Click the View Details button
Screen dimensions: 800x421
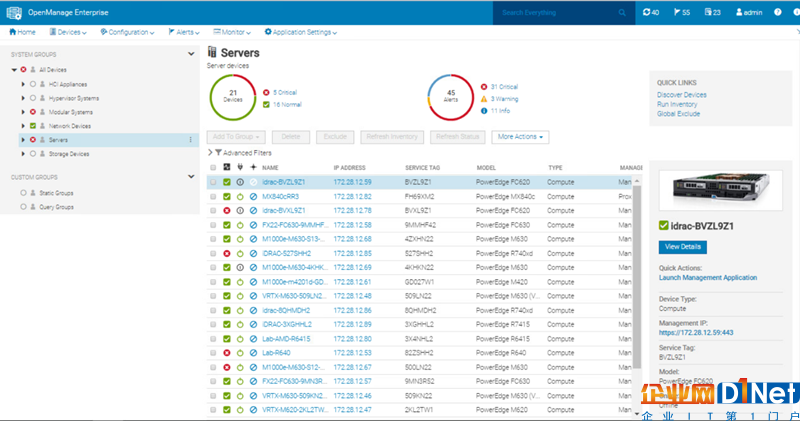click(683, 247)
